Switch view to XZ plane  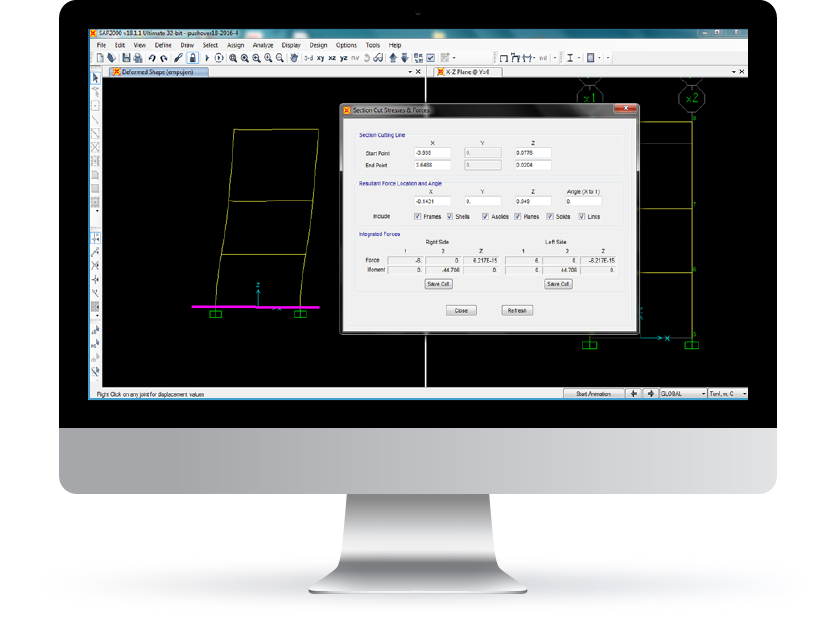click(x=332, y=58)
